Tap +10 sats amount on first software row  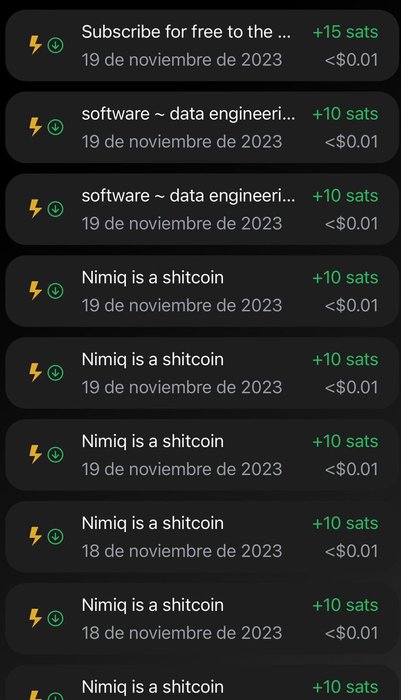345,114
